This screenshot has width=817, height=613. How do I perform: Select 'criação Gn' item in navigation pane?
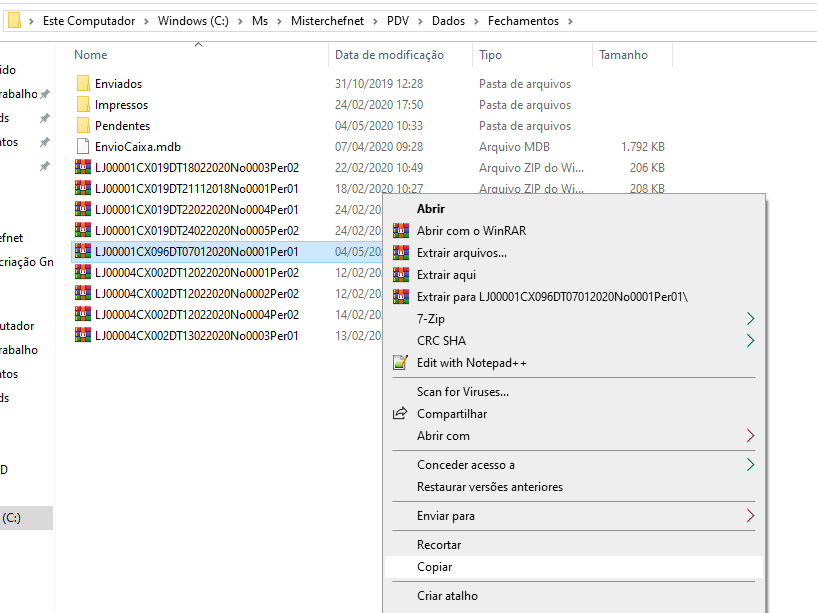click(27, 262)
